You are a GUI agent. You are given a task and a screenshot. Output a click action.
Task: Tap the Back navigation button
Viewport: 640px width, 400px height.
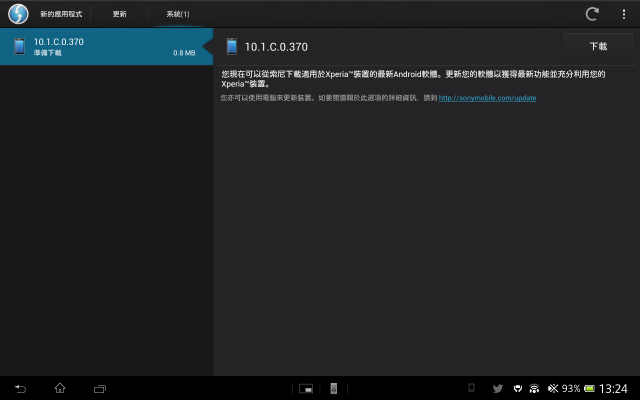(20, 389)
